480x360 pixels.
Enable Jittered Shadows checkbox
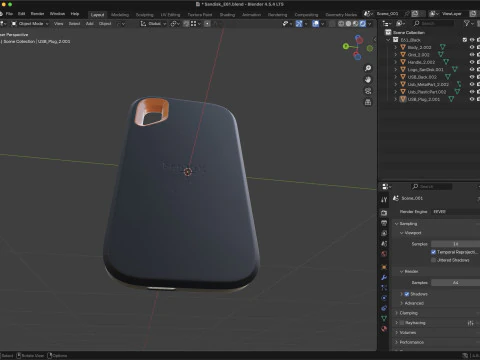point(433,260)
